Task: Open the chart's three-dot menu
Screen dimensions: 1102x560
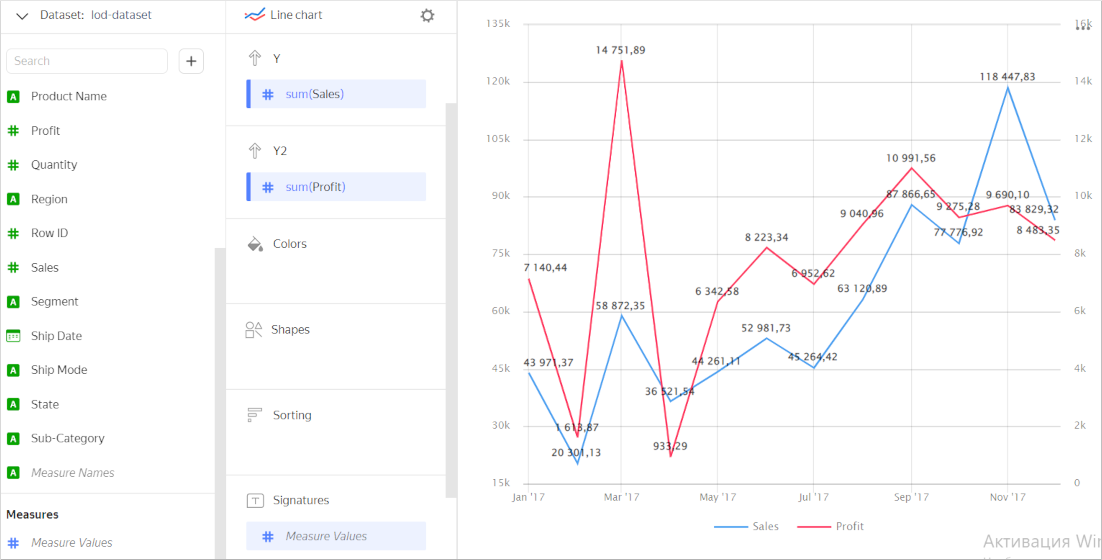Action: point(1081,29)
